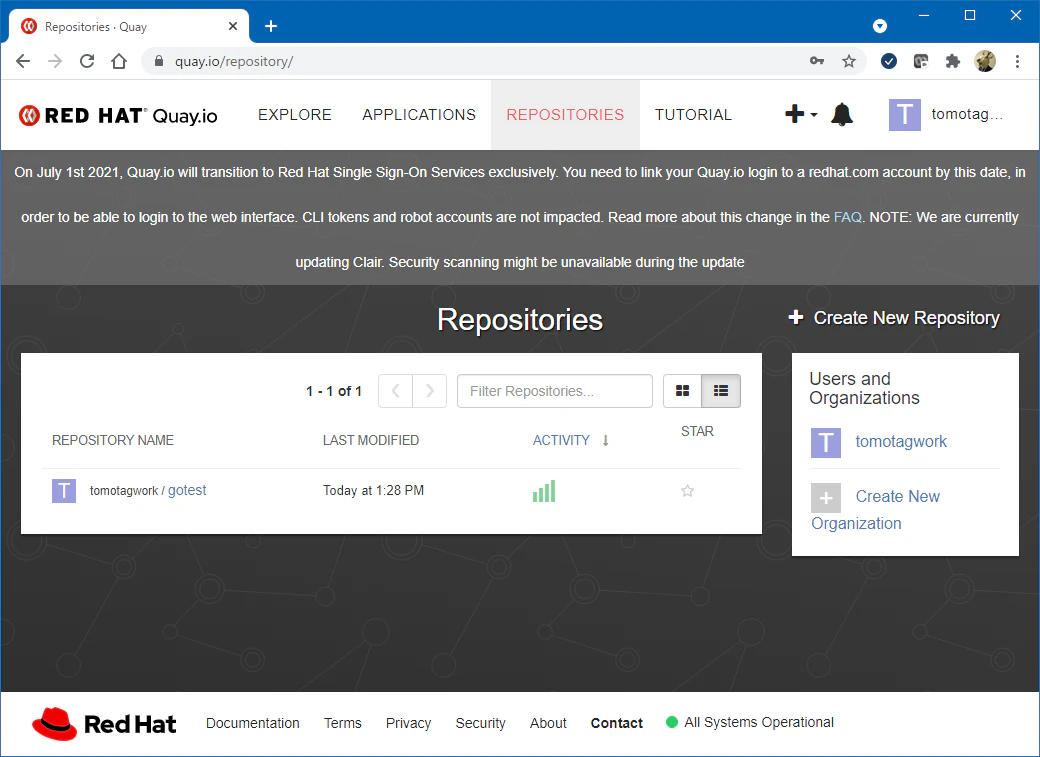The height and width of the screenshot is (757, 1040).
Task: Open the EXPLORE nav item
Action: pyautogui.click(x=294, y=115)
